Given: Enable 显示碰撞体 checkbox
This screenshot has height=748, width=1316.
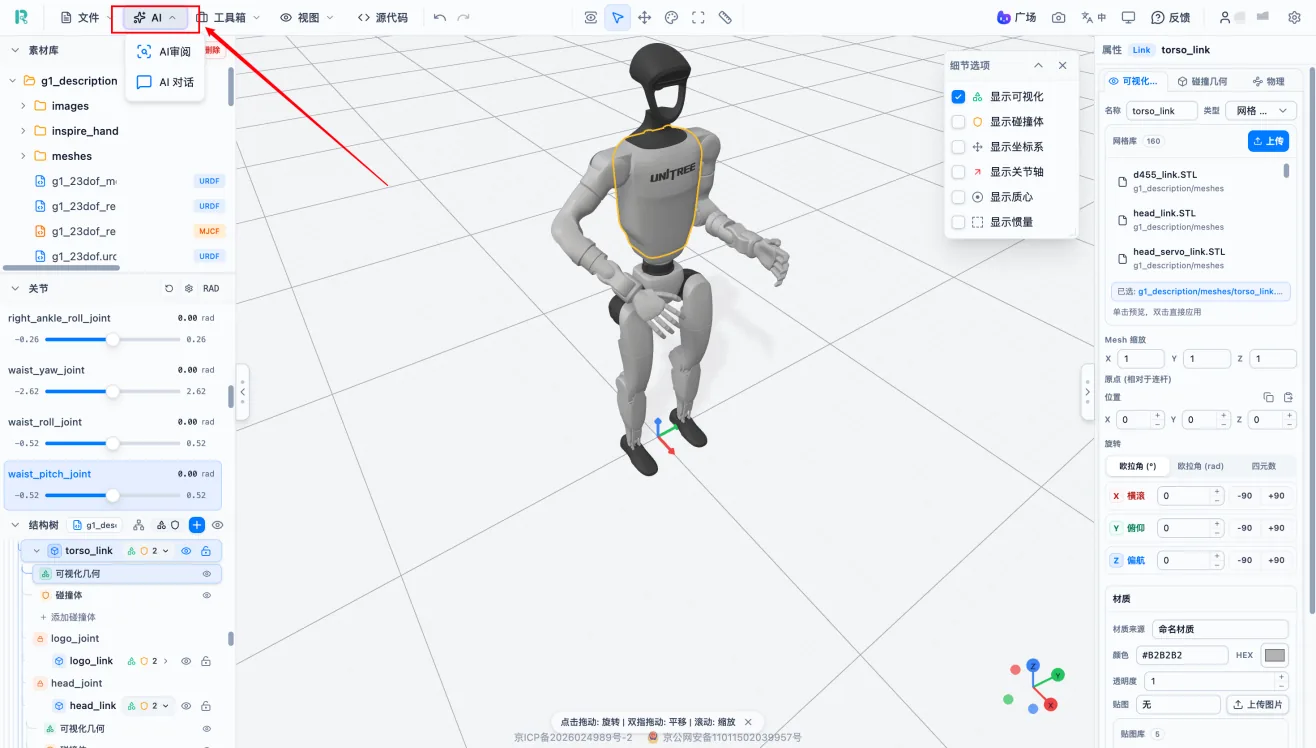Looking at the screenshot, I should [958, 122].
